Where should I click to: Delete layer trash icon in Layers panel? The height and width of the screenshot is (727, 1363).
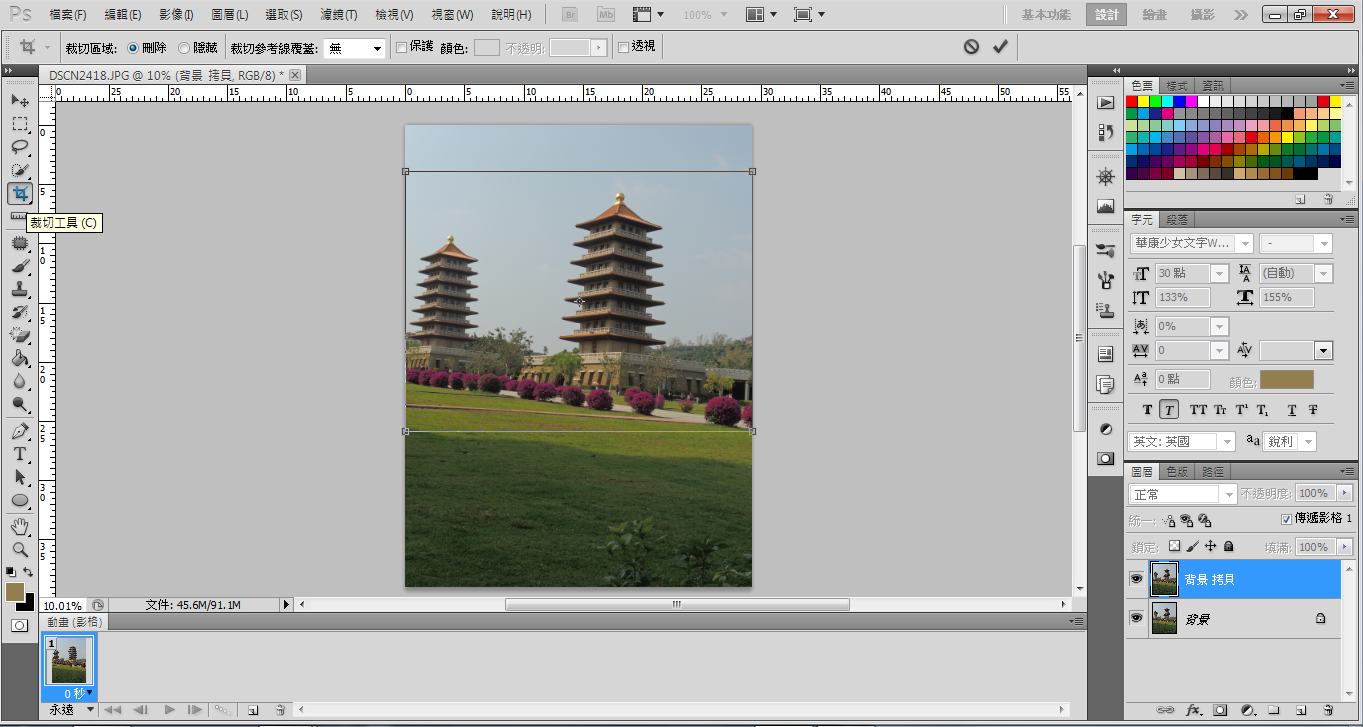coord(1328,710)
